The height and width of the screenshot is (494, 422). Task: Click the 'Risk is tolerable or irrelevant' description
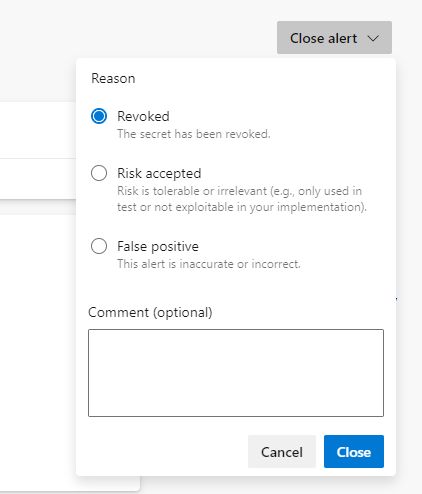[x=242, y=199]
